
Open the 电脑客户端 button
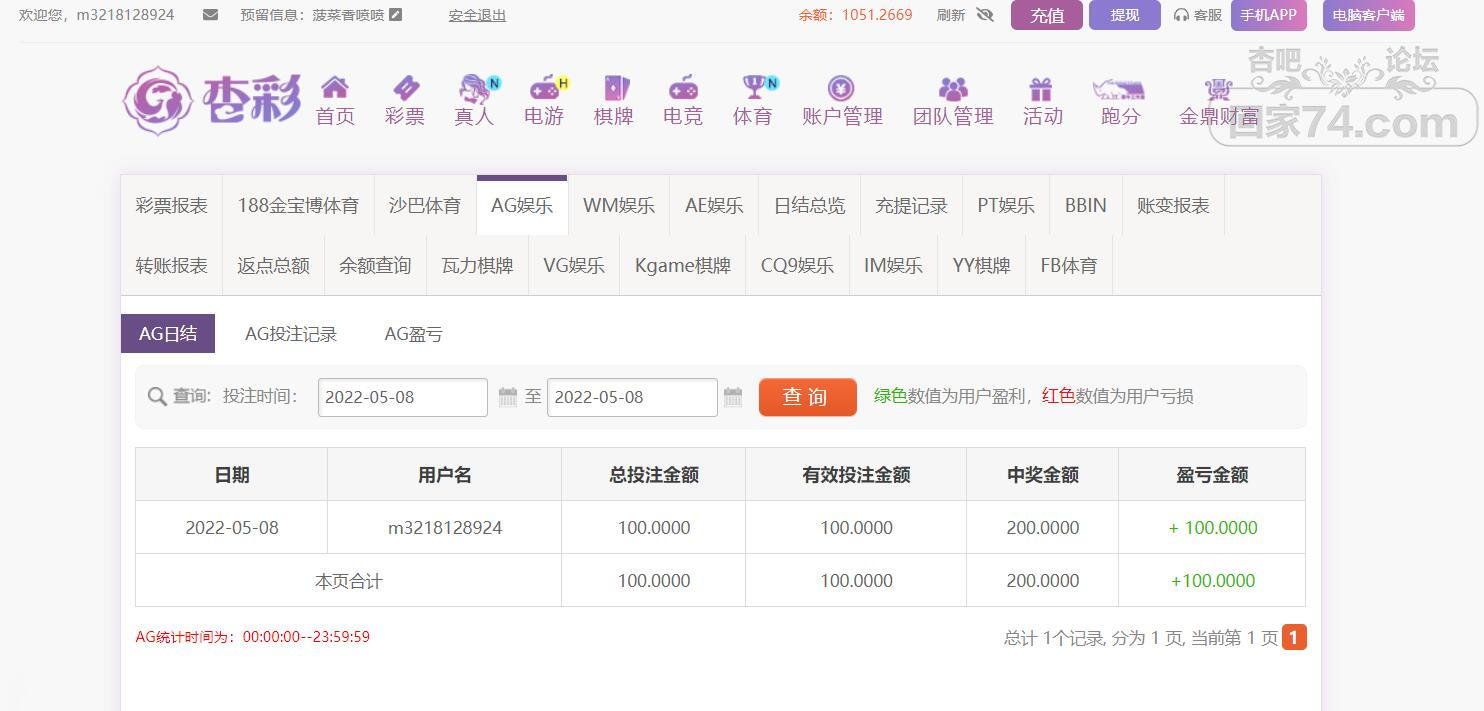point(1368,15)
